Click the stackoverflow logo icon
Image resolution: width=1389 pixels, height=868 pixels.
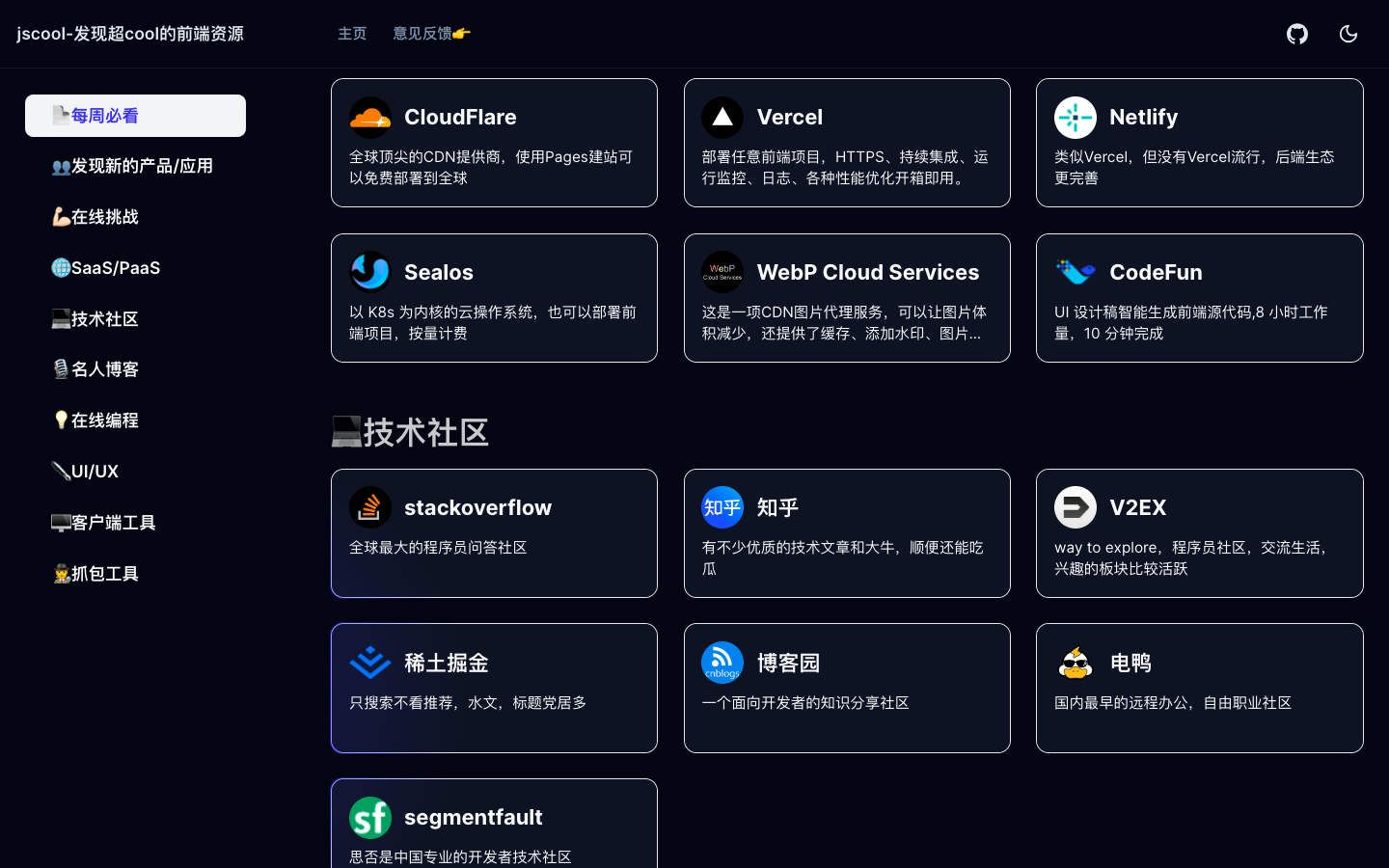pos(370,507)
